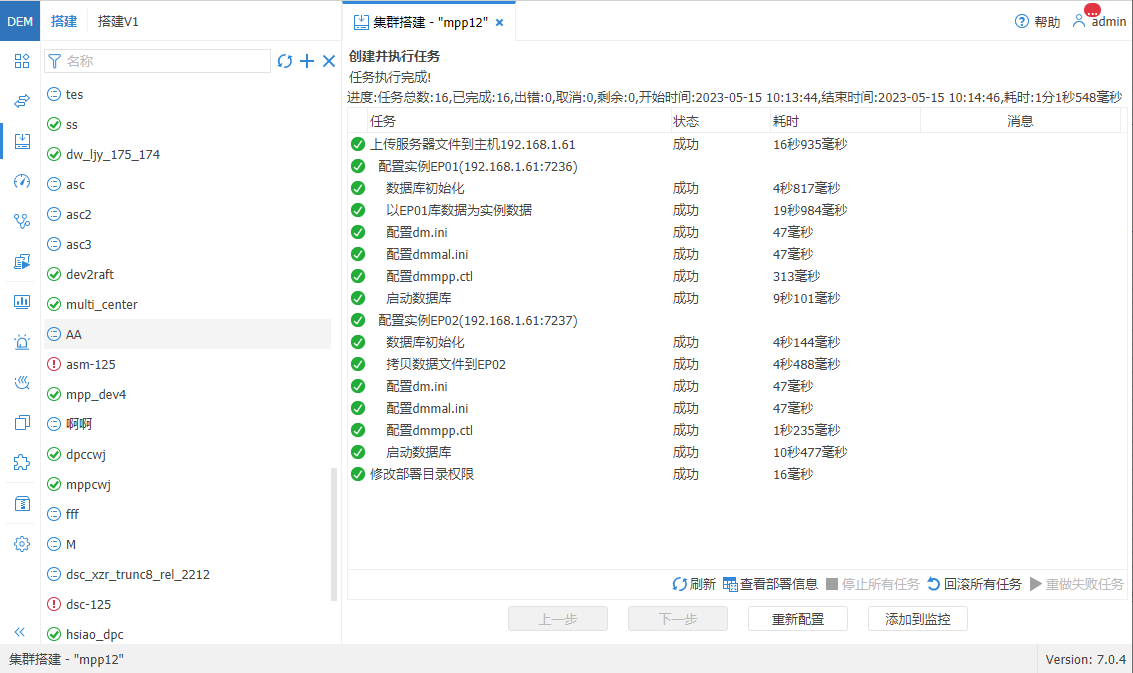Click the data exchange arrows sidebar icon
The width and height of the screenshot is (1133, 673).
click(21, 102)
